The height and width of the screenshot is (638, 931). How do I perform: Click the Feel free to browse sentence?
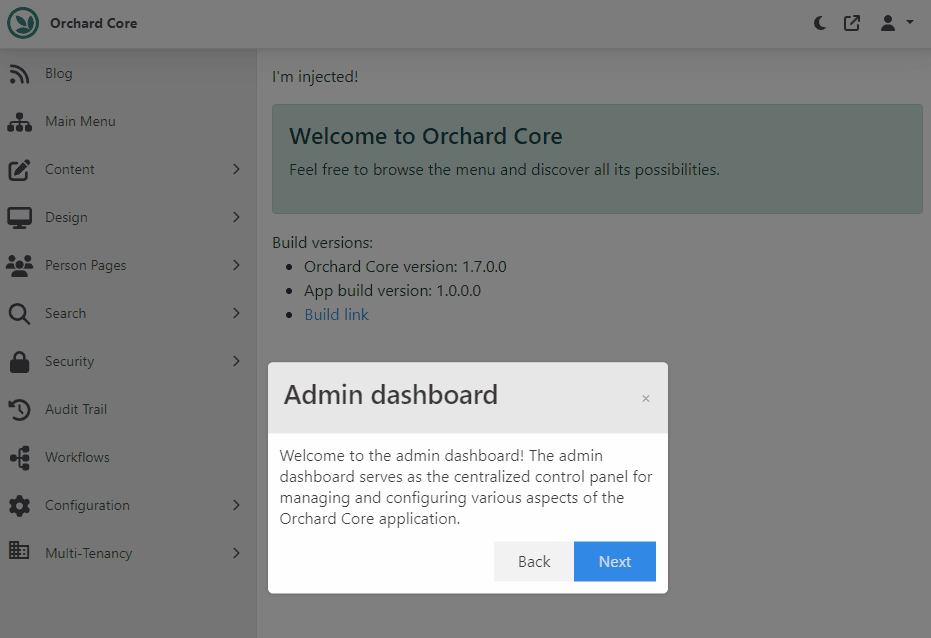(504, 170)
